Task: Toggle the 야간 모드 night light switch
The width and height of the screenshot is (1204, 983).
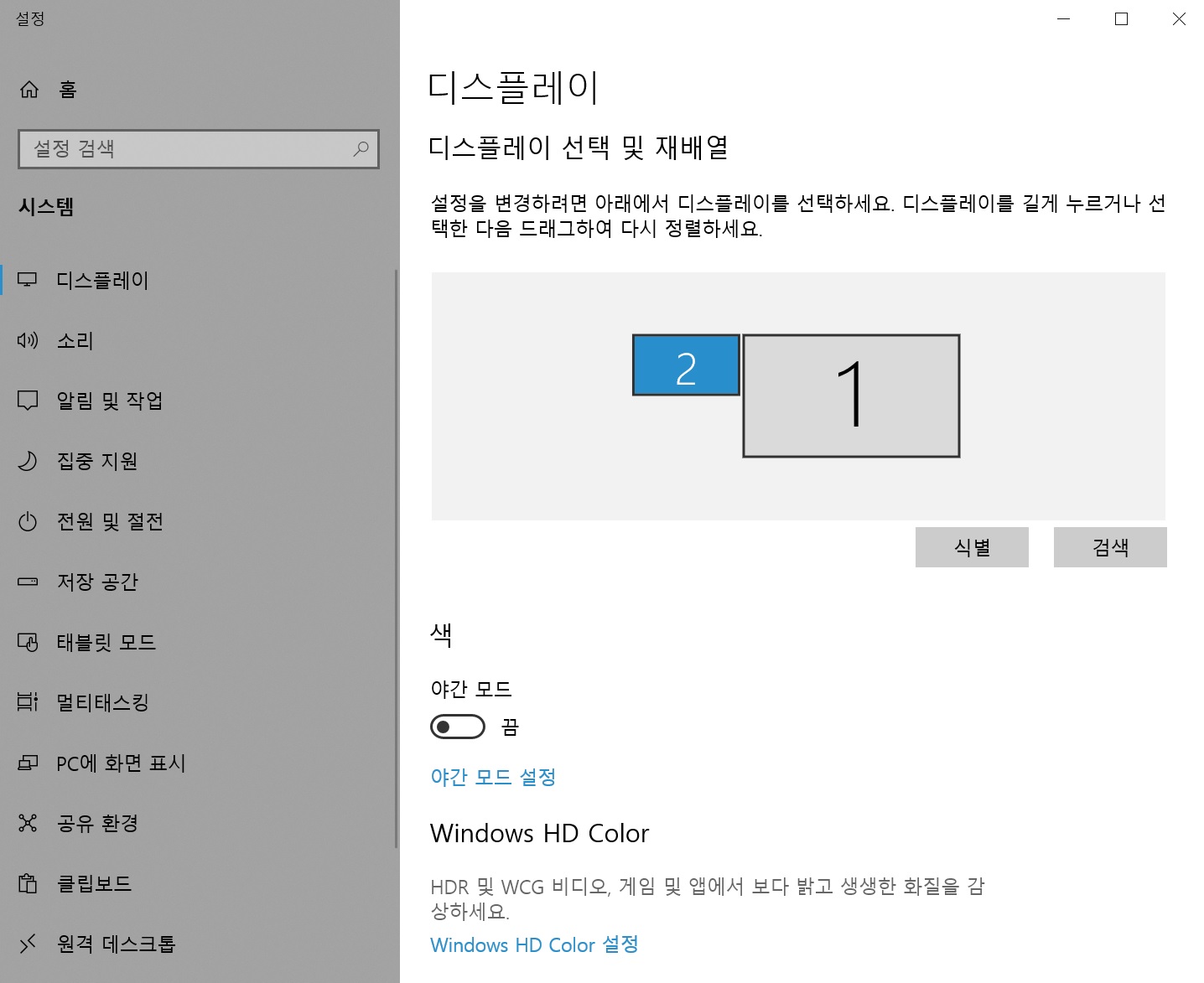Action: [458, 727]
